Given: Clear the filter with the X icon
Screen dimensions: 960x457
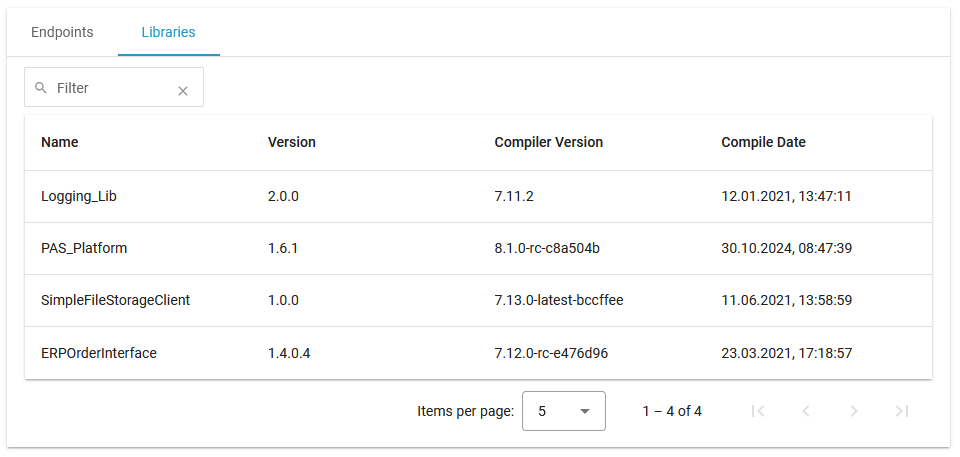Looking at the screenshot, I should [183, 90].
